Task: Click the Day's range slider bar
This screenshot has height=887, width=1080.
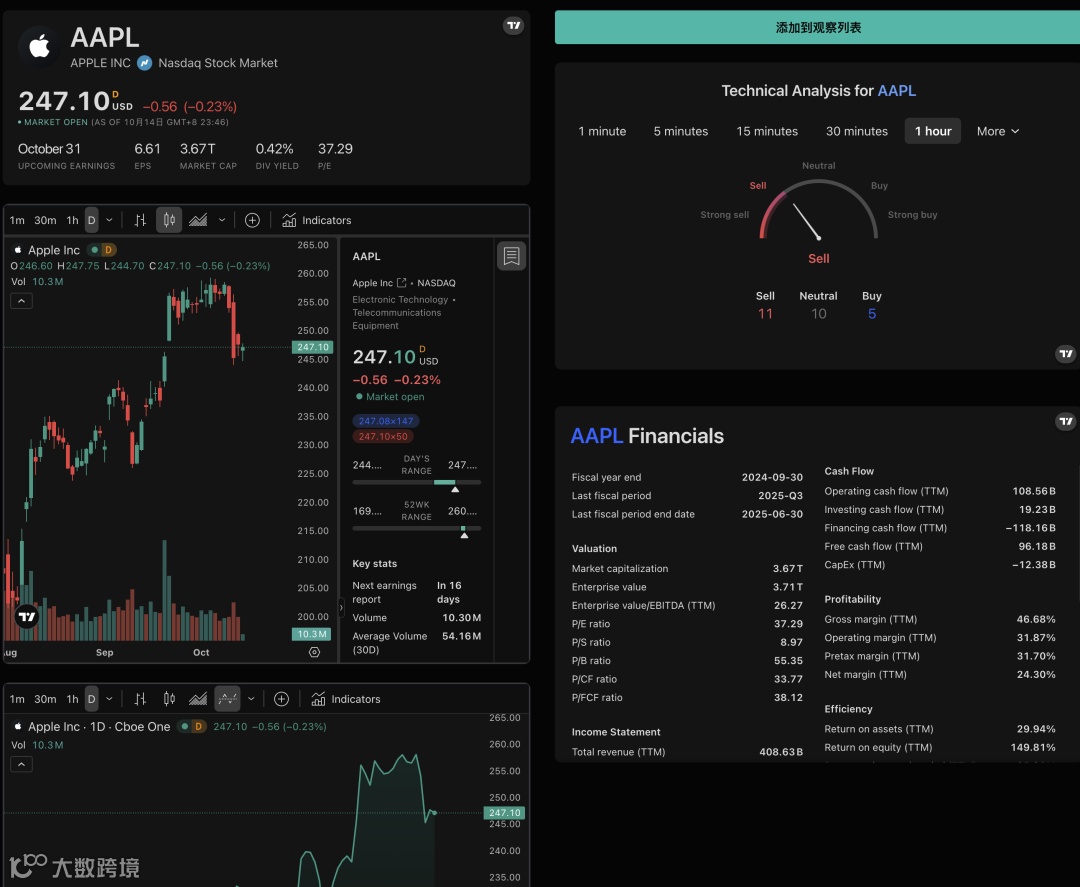Action: pos(417,483)
